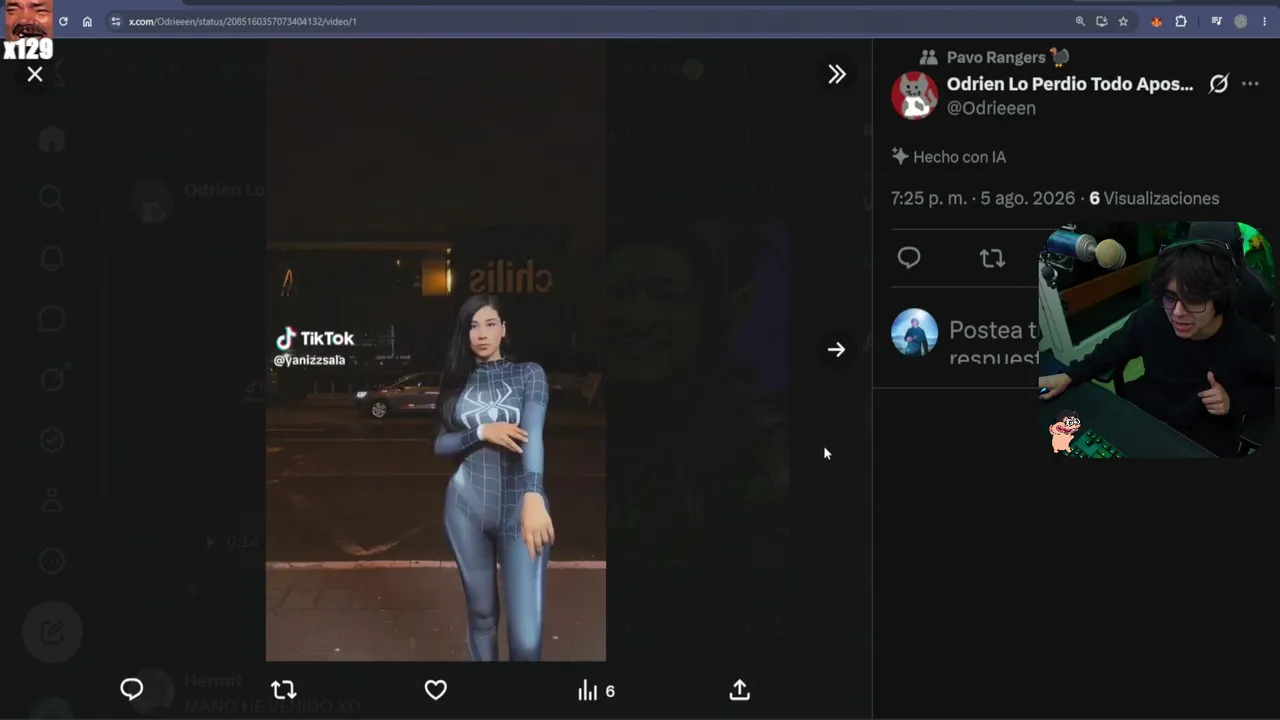
Task: Reload the page in the browser toolbar
Action: coord(63,21)
